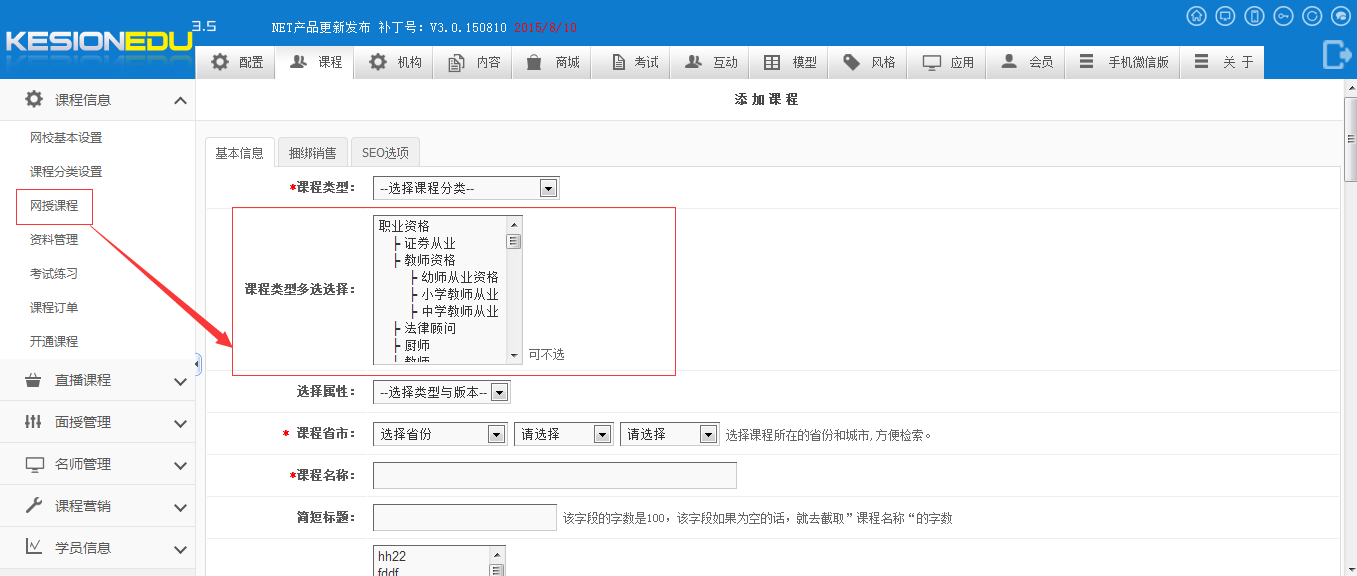Switch to the 捆绑销售 tab
This screenshot has width=1357, height=576.
click(312, 153)
